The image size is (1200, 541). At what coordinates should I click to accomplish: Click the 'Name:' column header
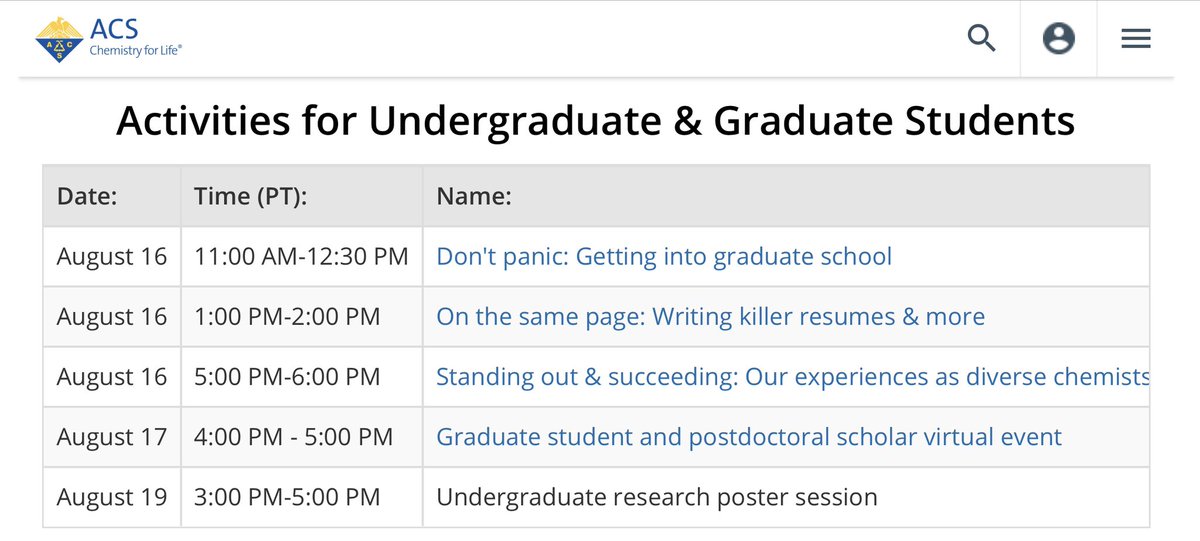tap(474, 197)
